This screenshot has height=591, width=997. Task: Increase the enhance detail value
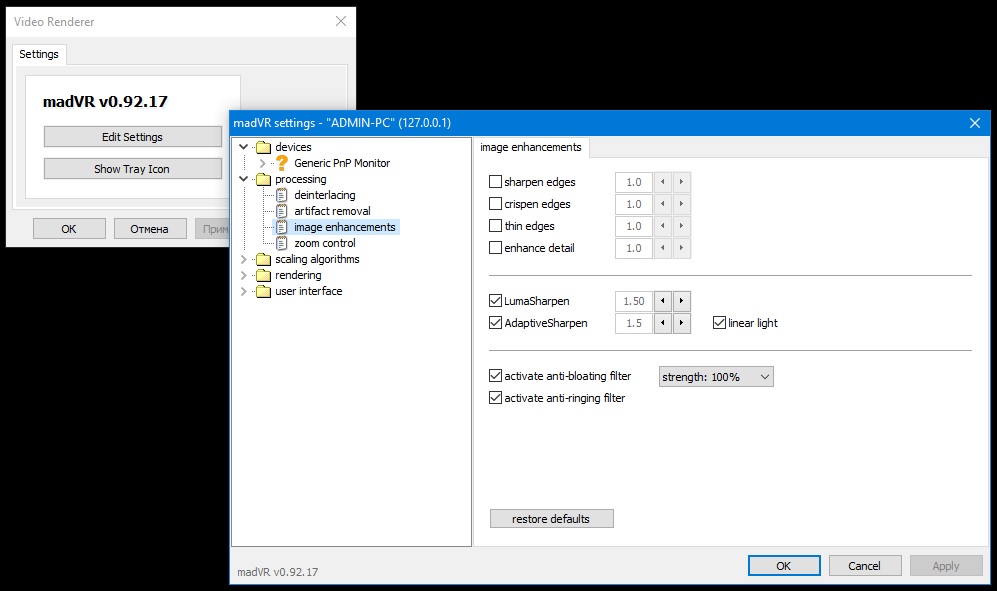(681, 248)
